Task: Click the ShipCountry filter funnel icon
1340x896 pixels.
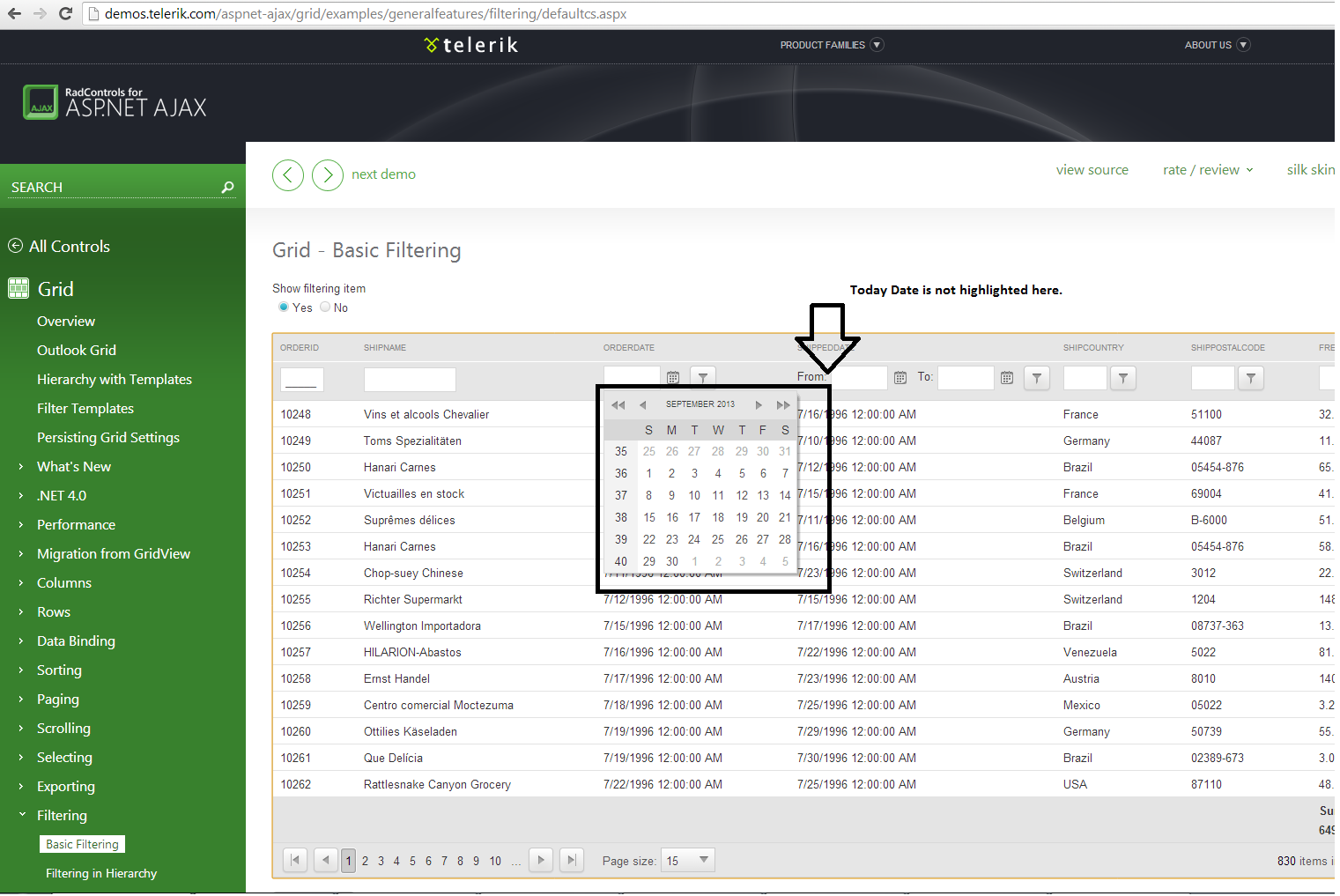Action: coord(1123,378)
